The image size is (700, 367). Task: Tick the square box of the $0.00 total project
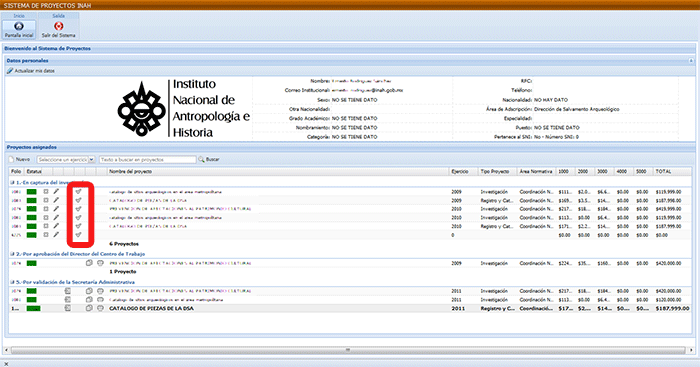click(46, 234)
